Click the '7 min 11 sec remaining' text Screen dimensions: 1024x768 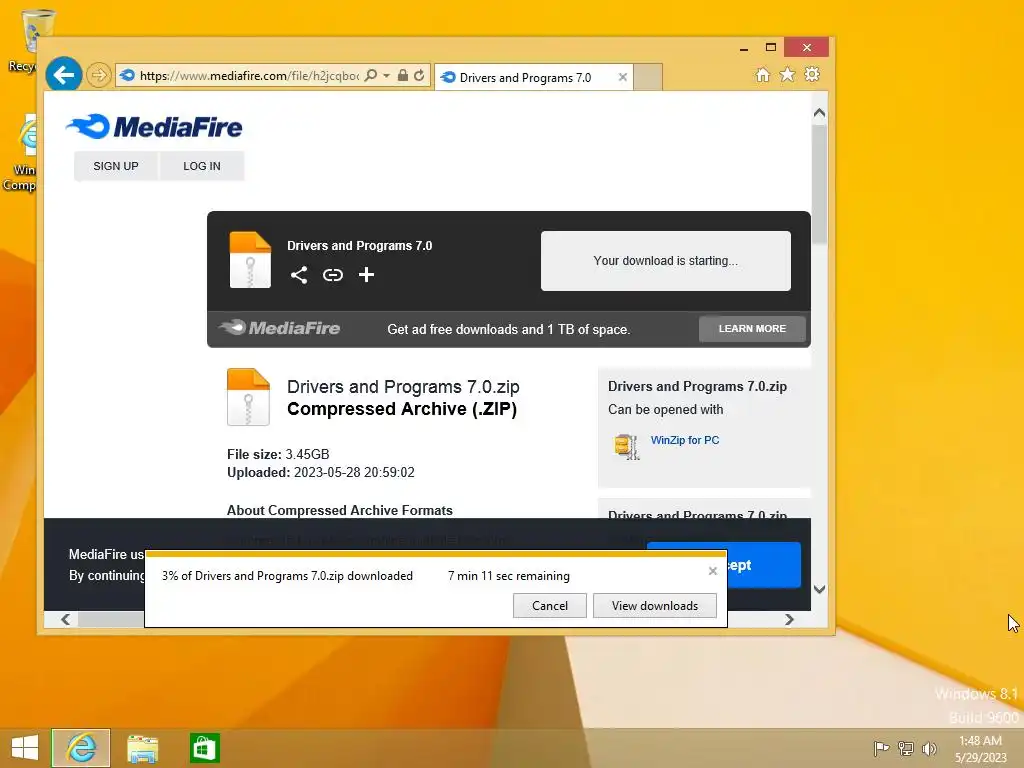pyautogui.click(x=509, y=576)
